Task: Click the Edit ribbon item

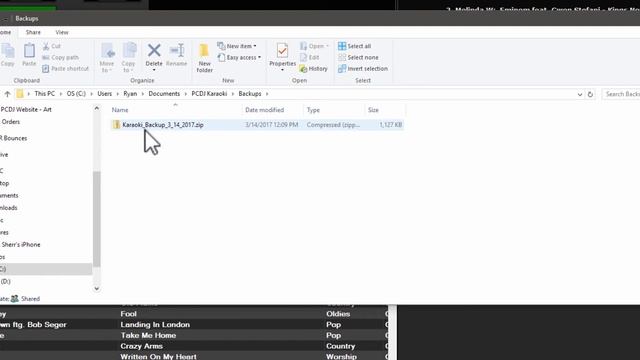Action: click(x=309, y=58)
